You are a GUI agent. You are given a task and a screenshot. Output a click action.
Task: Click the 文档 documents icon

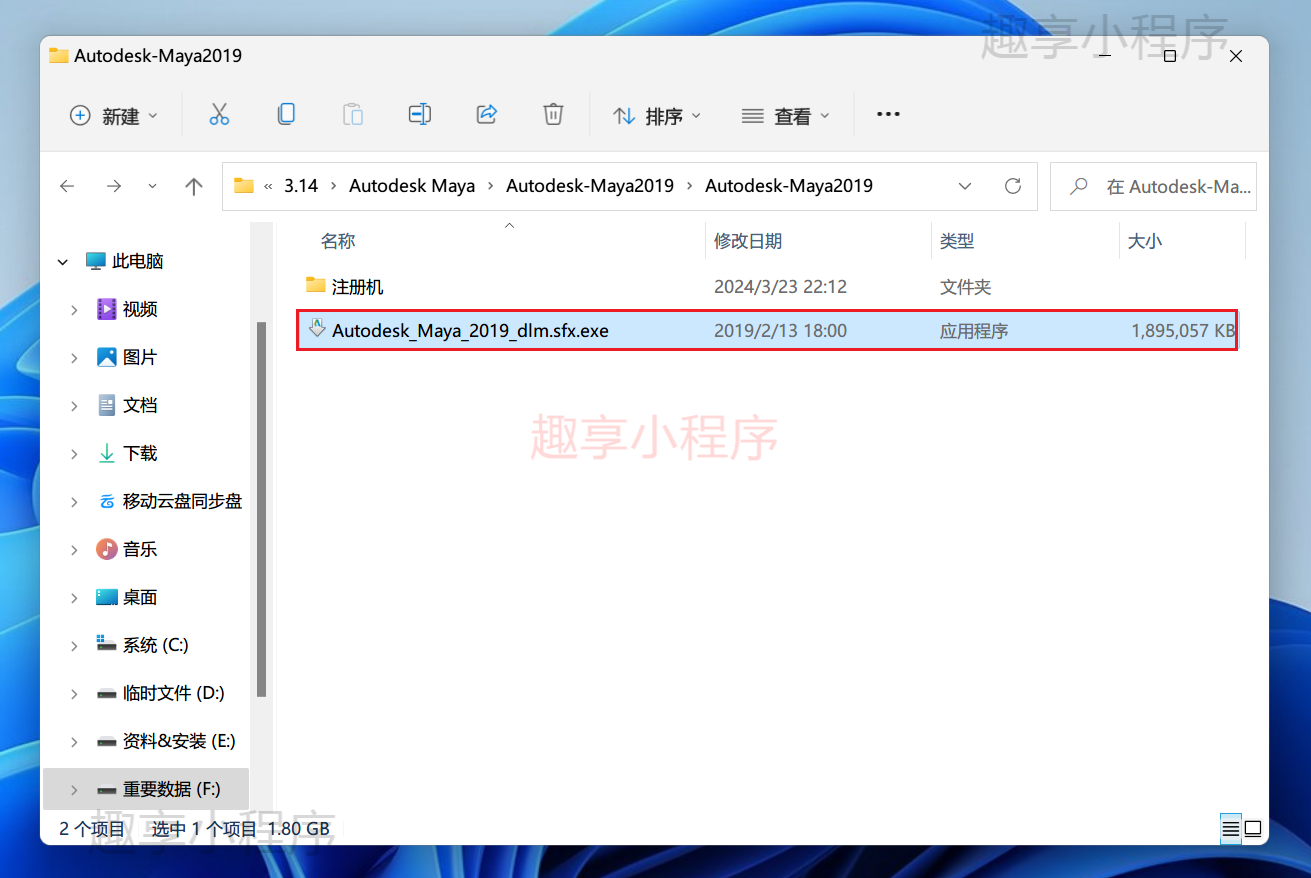point(107,405)
